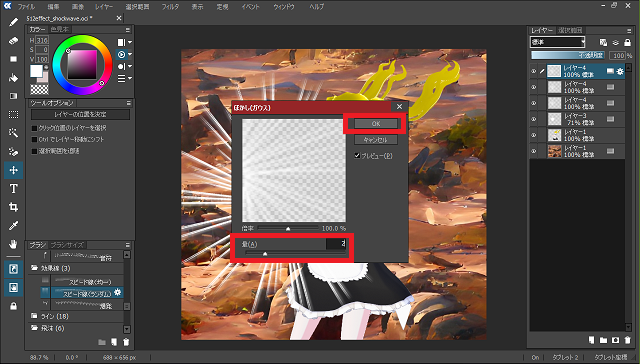
Task: Hide the desert background レイヤー1 layer
Action: coord(534,151)
